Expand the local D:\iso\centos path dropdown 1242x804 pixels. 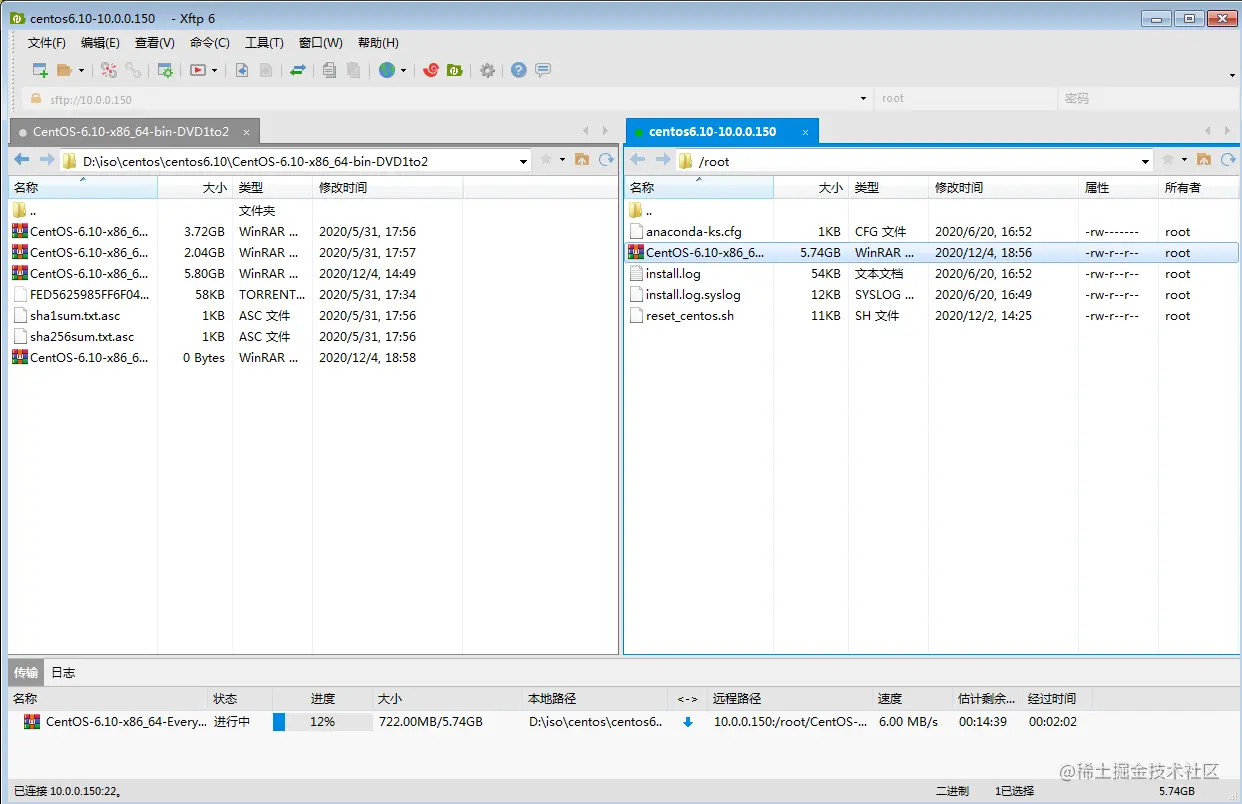click(x=524, y=161)
